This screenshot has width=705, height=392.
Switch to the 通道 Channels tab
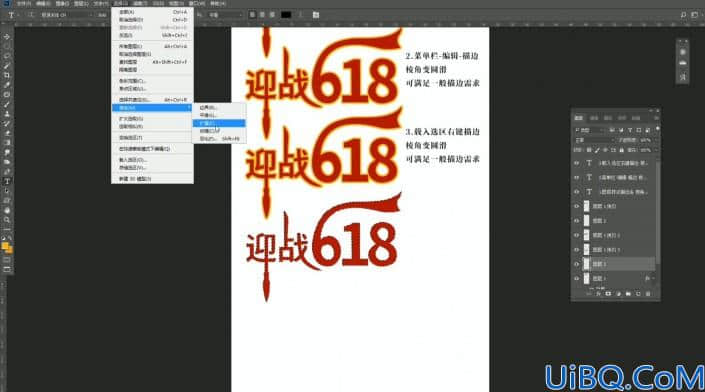594,118
